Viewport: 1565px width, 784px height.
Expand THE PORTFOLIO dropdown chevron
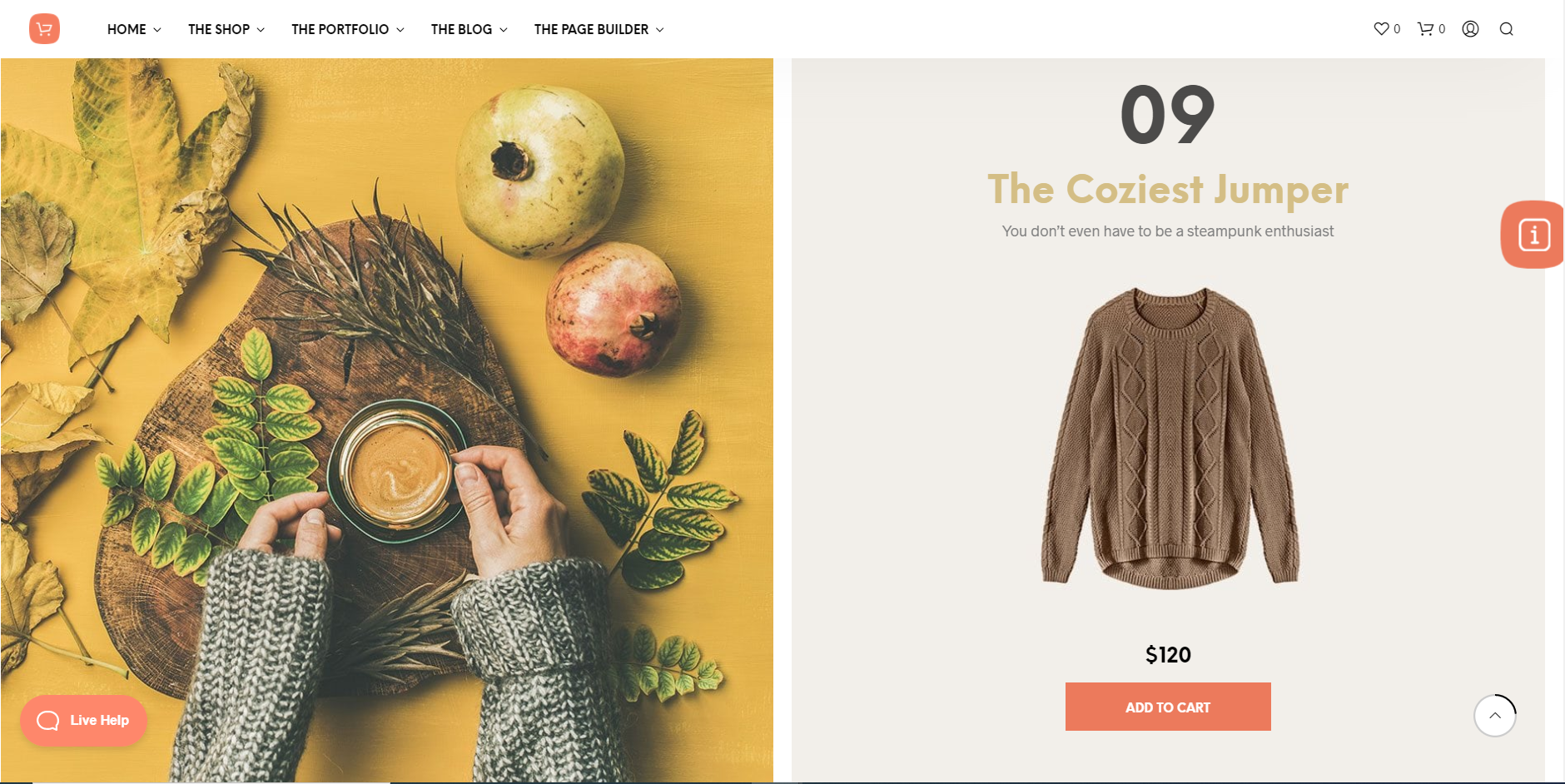pyautogui.click(x=400, y=30)
